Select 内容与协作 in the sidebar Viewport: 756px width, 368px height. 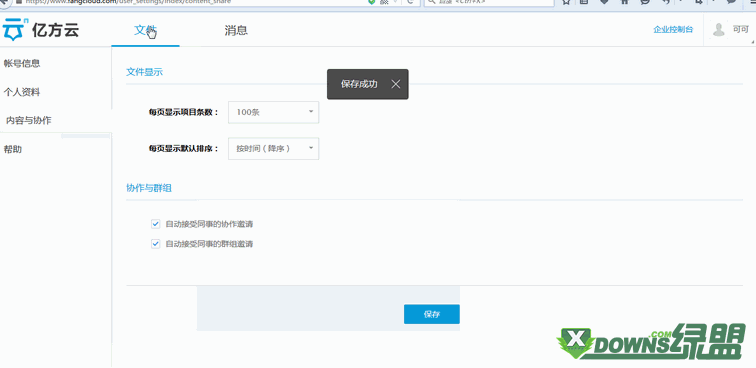click(28, 121)
